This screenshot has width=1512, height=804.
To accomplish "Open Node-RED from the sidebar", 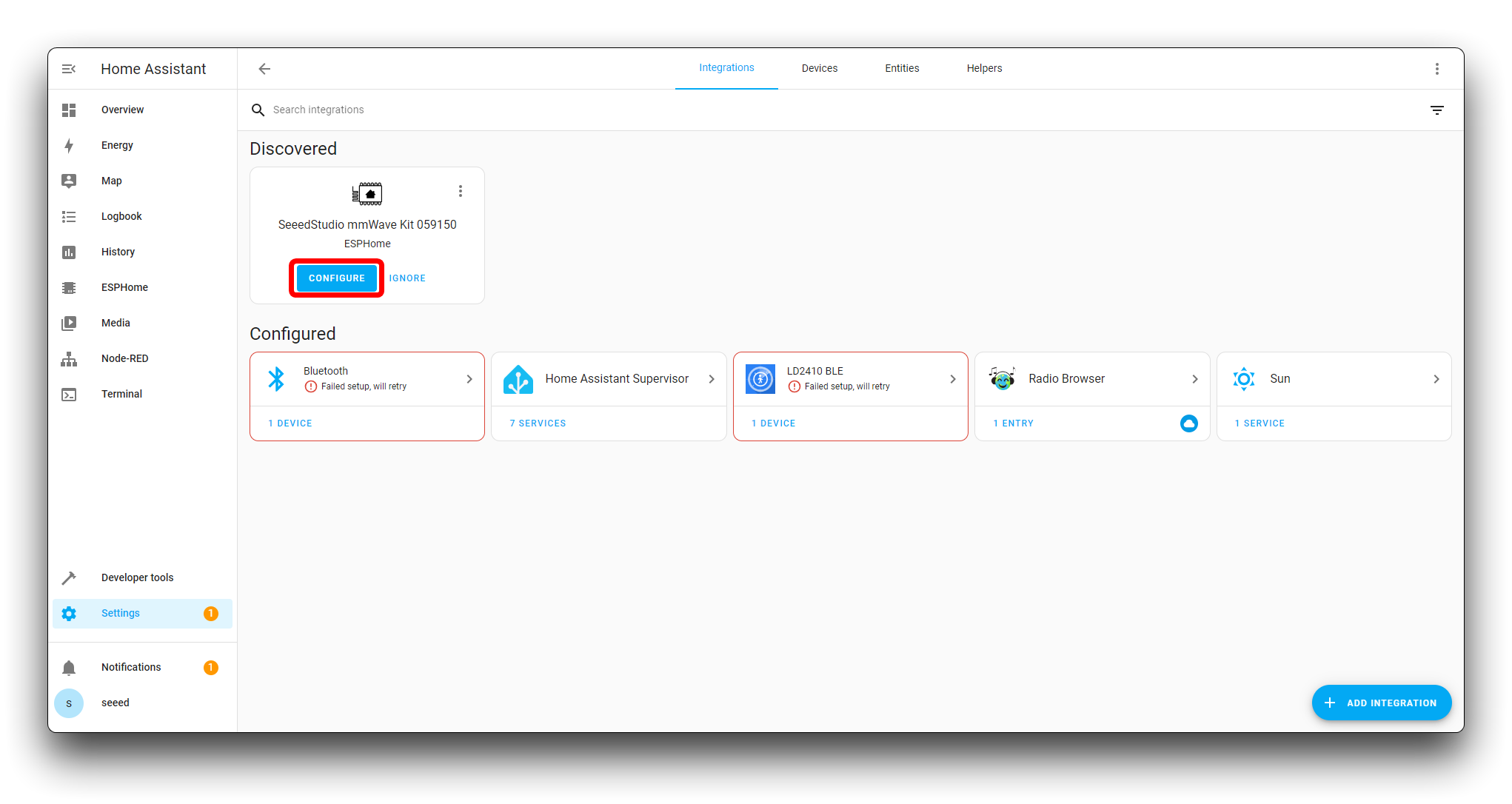I will pos(124,358).
